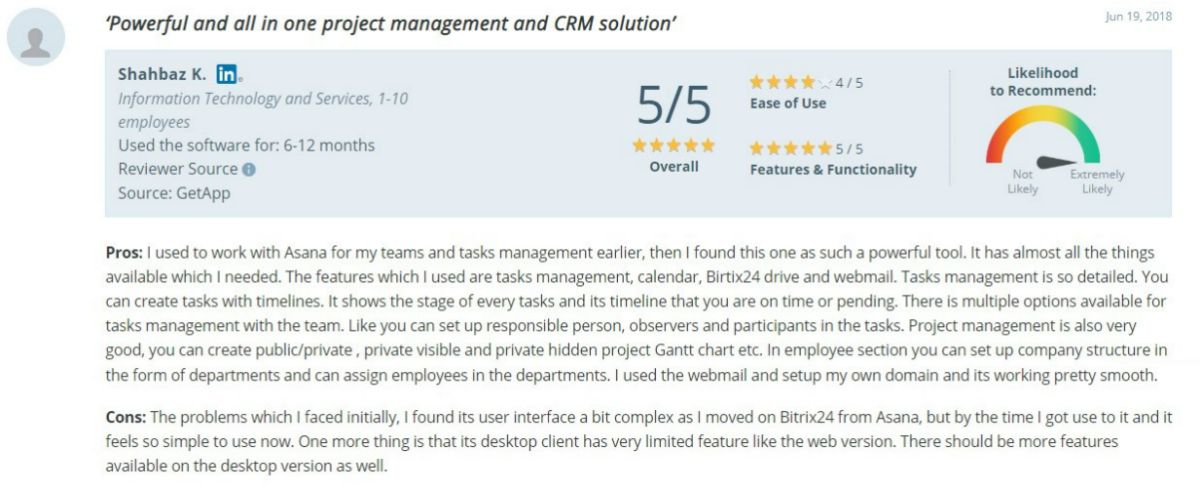Click the 'Ease of Use' label
This screenshot has width=1200, height=490.
[788, 104]
